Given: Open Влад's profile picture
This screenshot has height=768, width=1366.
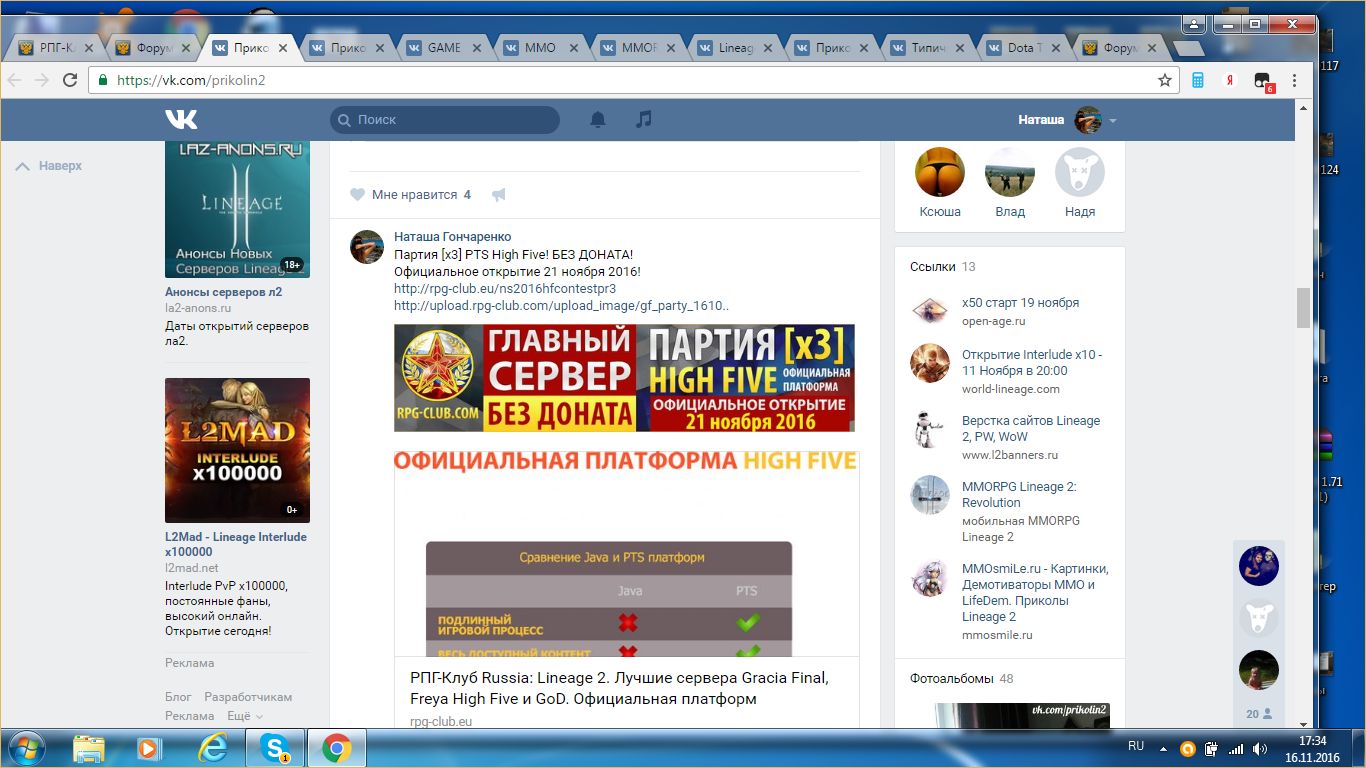Looking at the screenshot, I should (1010, 172).
